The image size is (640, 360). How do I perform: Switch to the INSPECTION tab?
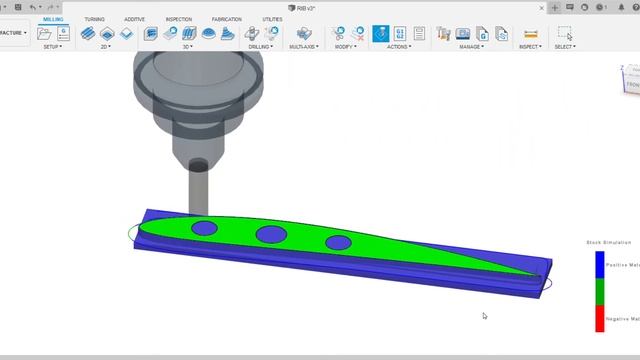click(x=179, y=19)
